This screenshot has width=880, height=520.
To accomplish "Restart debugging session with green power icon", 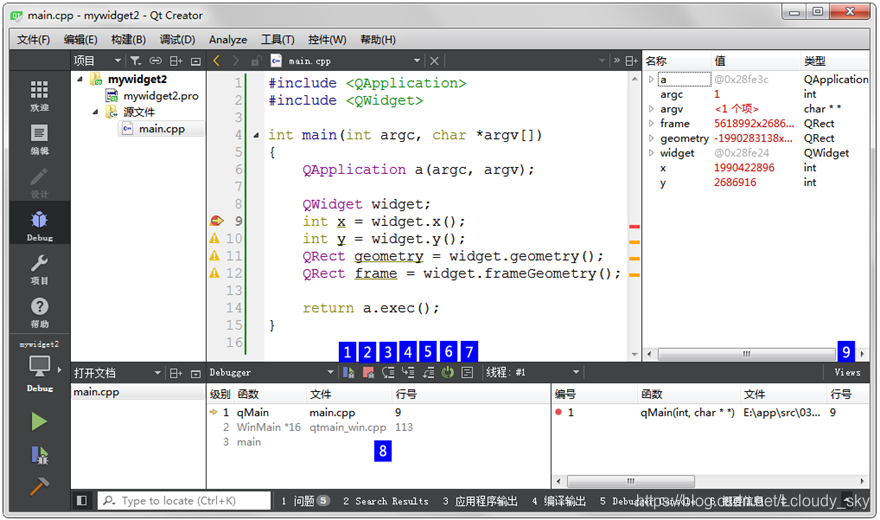I will click(x=447, y=372).
